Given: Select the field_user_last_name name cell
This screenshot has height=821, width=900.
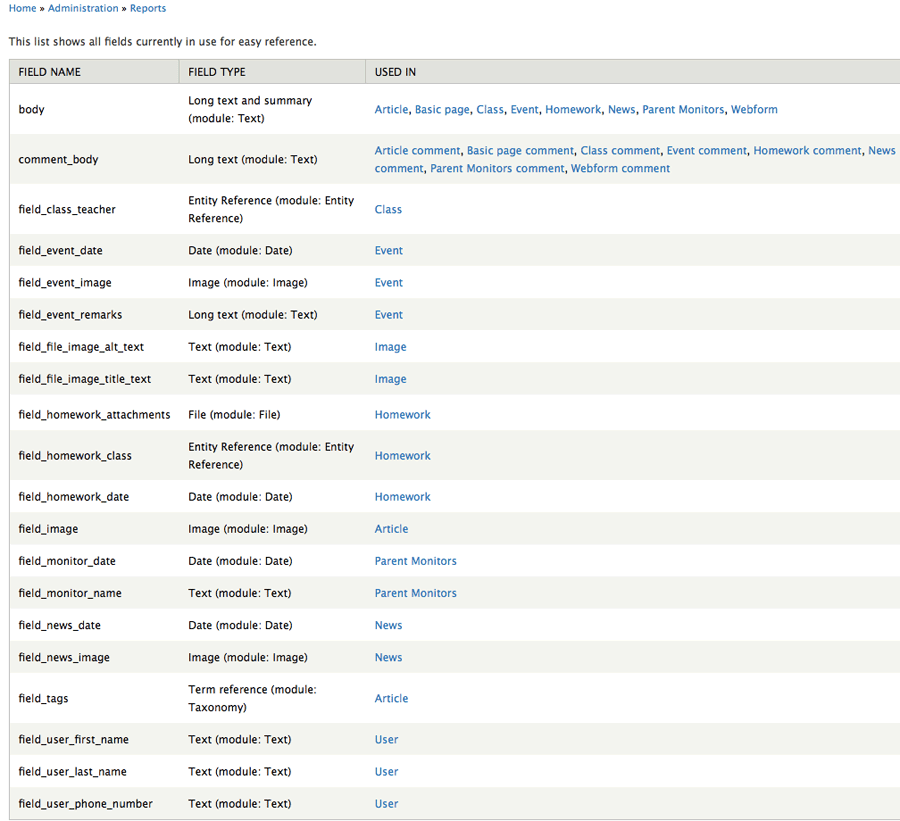Looking at the screenshot, I should click(x=94, y=772).
